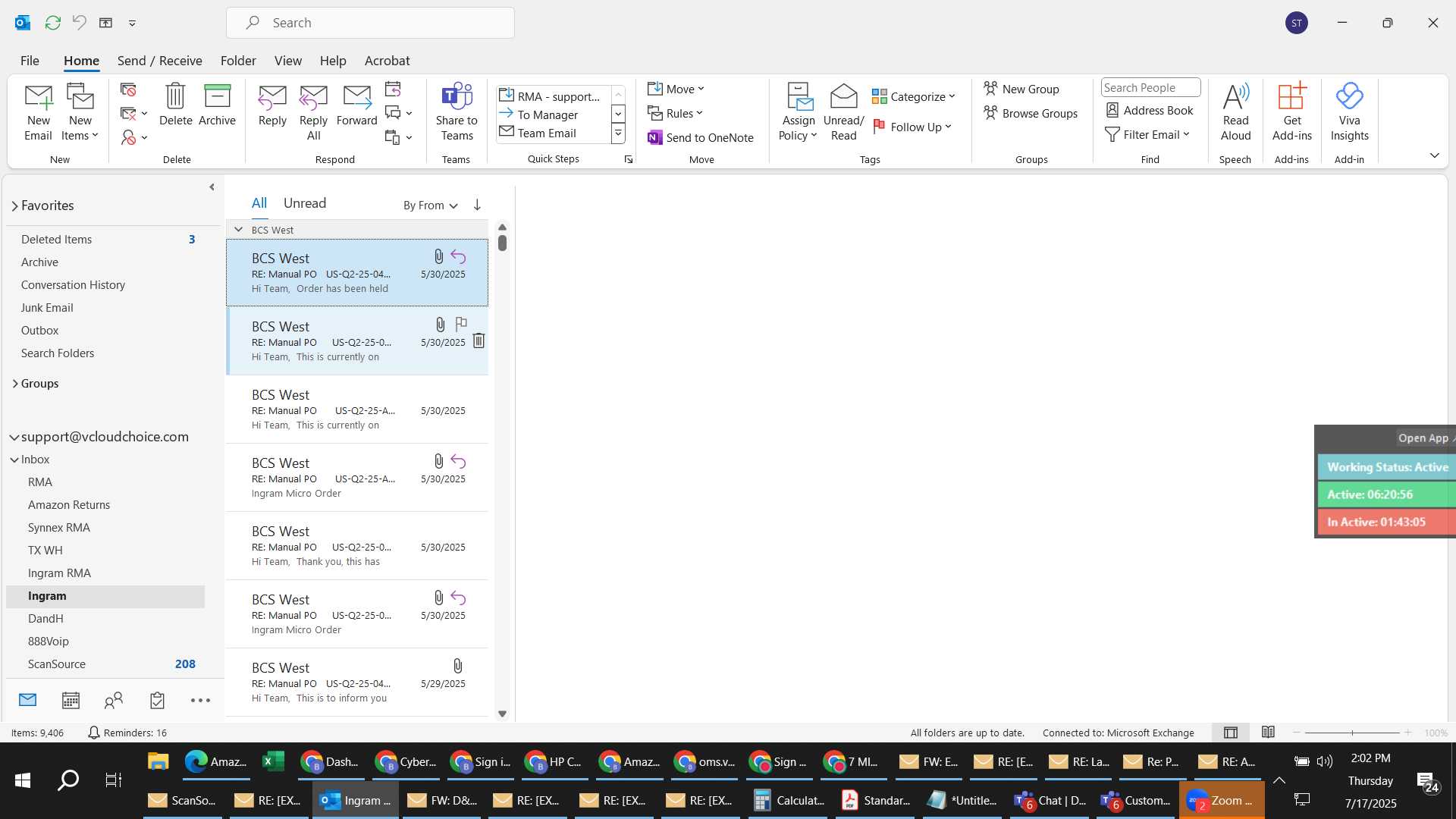Show Unread messages only
This screenshot has width=1456, height=819.
pyautogui.click(x=305, y=203)
